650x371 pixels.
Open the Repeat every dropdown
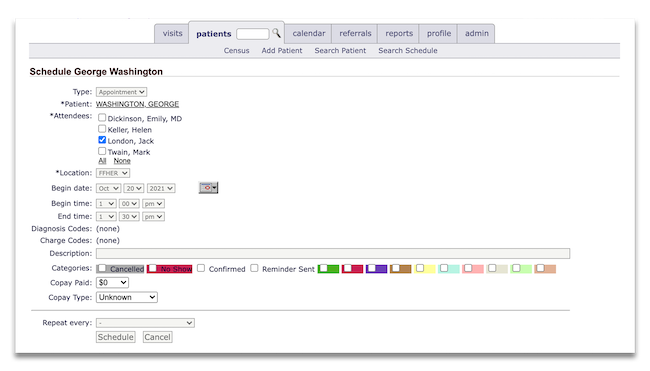145,323
